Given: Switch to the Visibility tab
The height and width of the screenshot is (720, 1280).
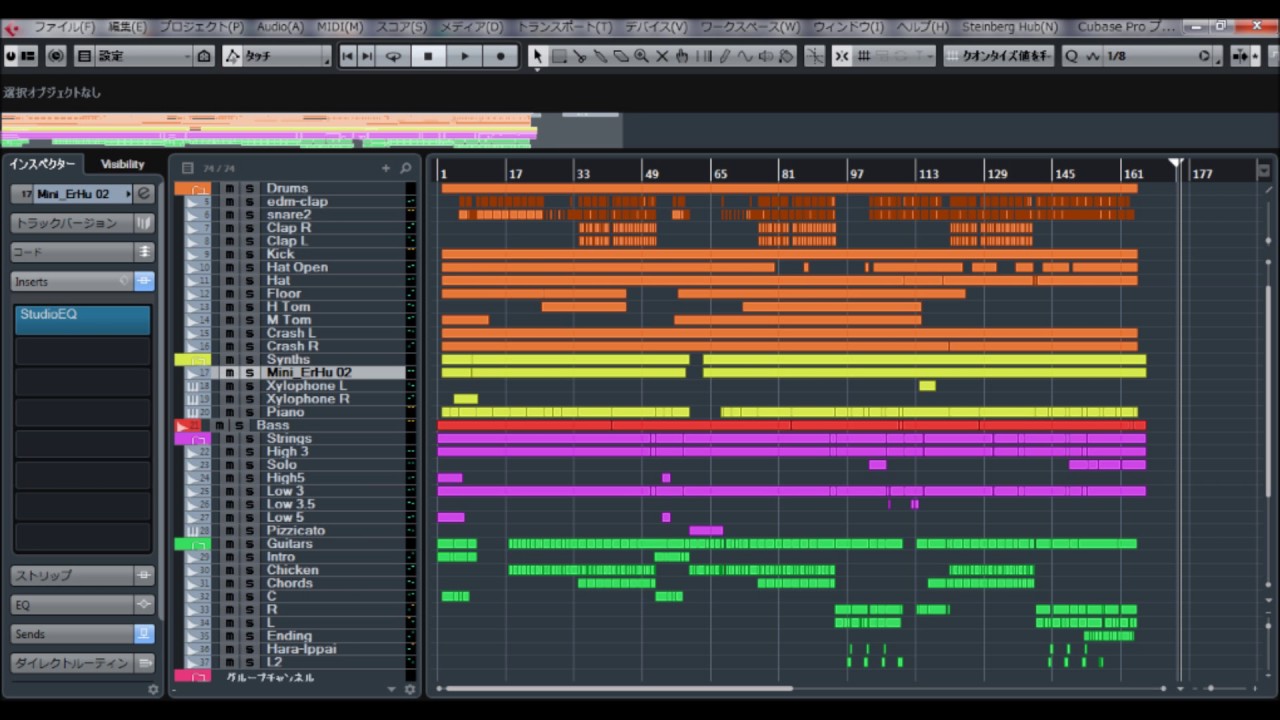Looking at the screenshot, I should pos(122,164).
